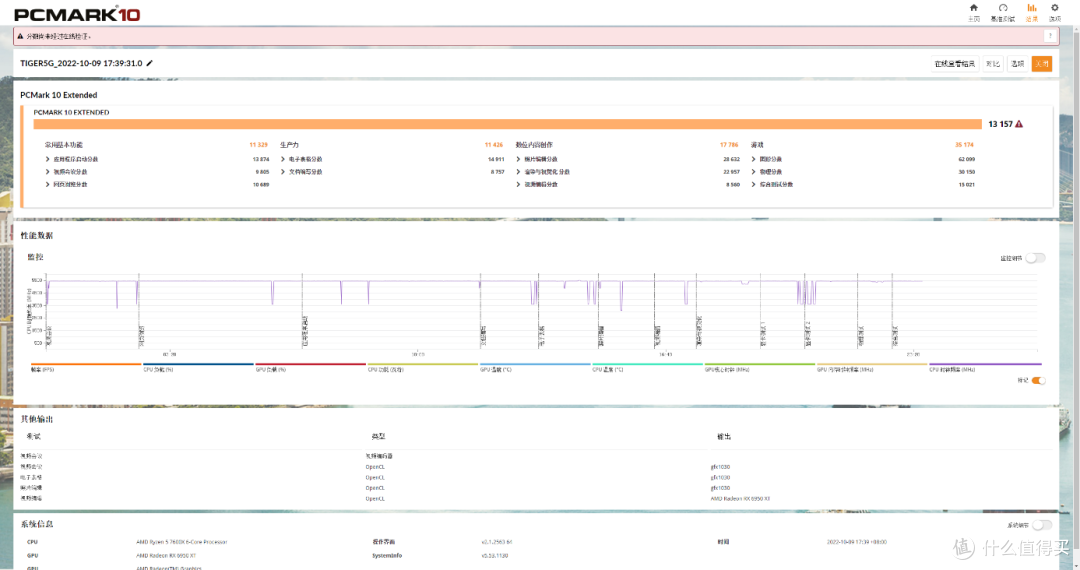
Task: Click the PCMARK 10 logo
Action: coord(77,14)
